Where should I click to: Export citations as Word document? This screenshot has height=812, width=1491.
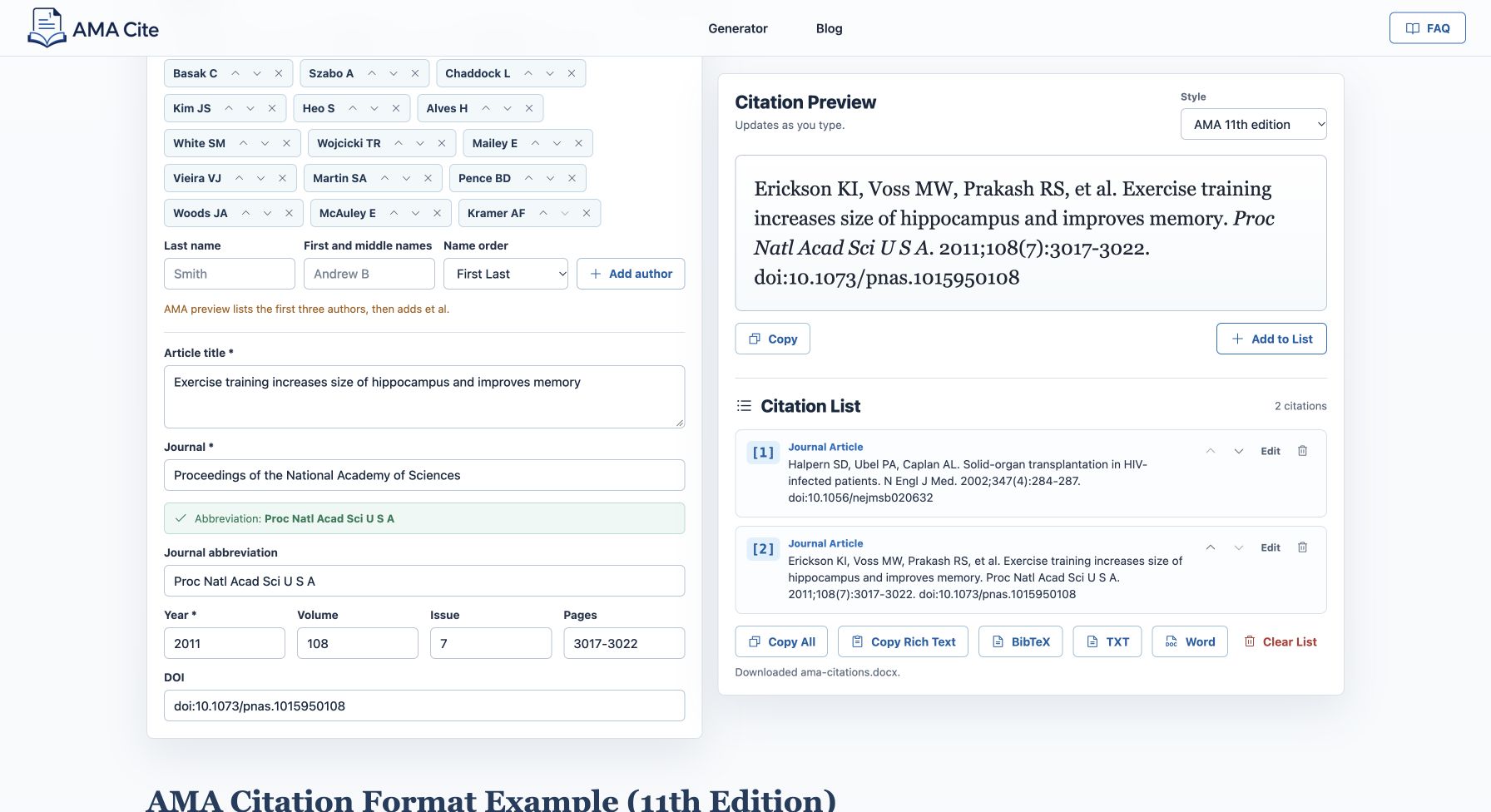pos(1190,641)
